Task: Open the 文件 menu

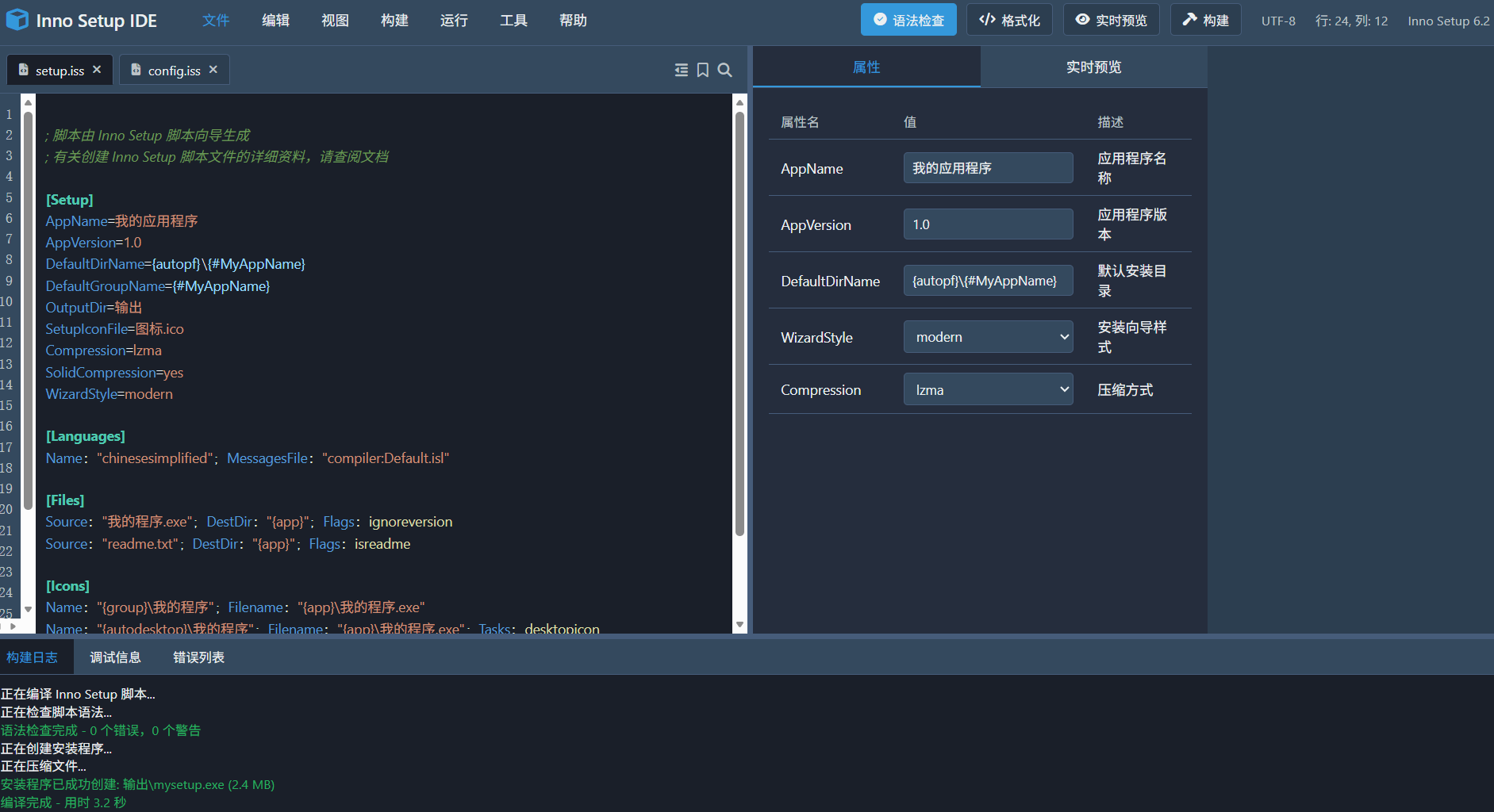Action: click(x=216, y=21)
